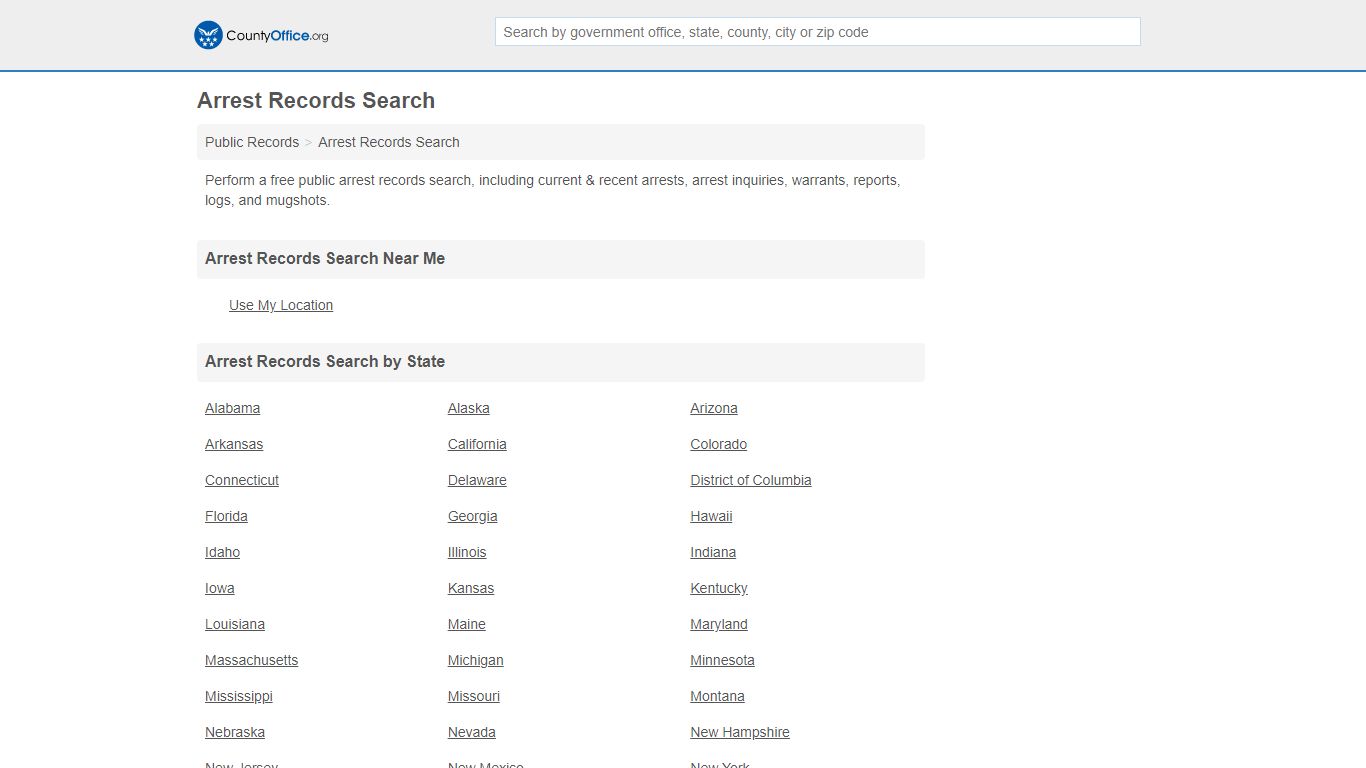This screenshot has width=1366, height=768.
Task: Go to District of Columbia records
Action: [x=751, y=480]
